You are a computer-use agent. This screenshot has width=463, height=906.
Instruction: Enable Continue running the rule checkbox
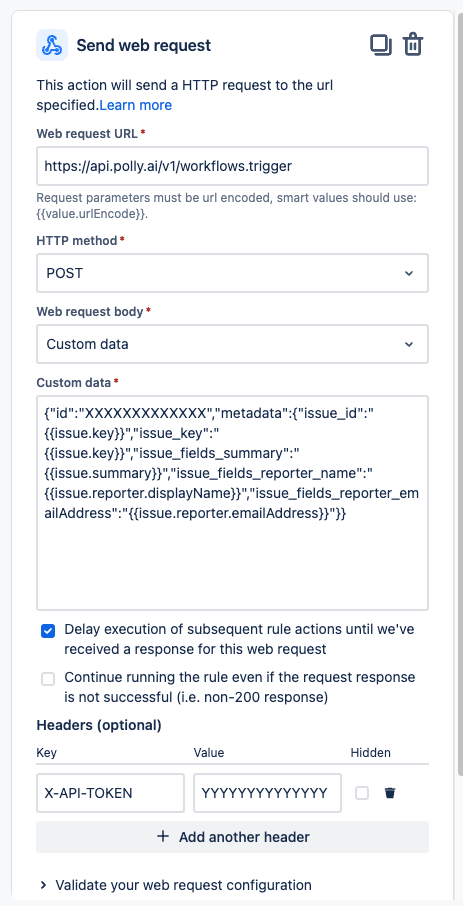tap(48, 680)
